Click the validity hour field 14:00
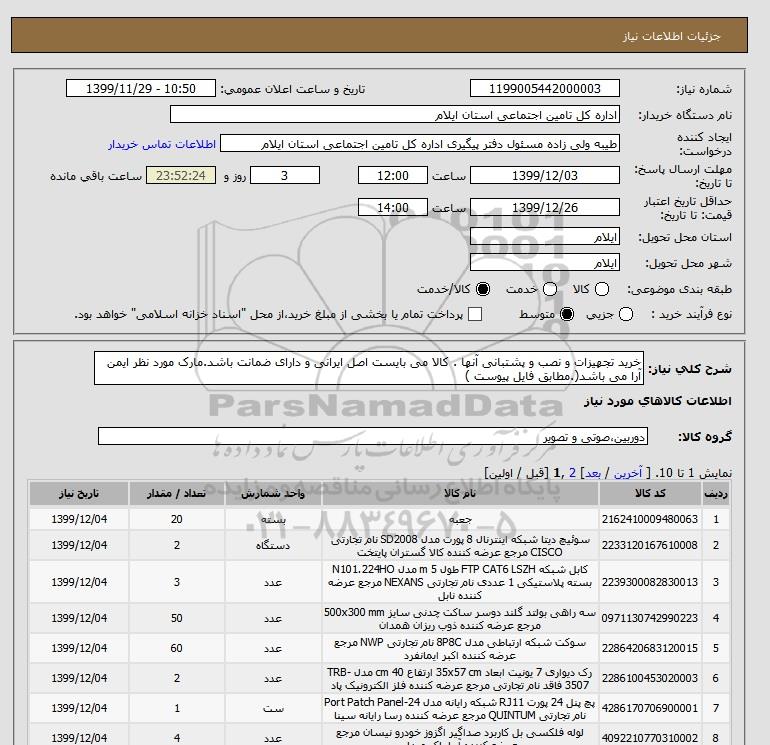Screen dimensions: 770x745 [392, 207]
